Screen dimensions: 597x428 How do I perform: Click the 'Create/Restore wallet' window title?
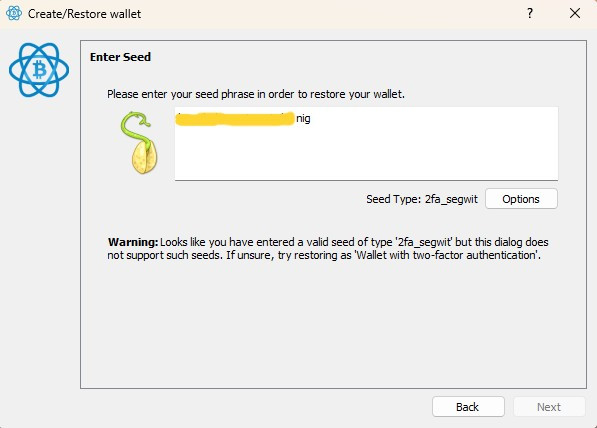click(x=84, y=14)
